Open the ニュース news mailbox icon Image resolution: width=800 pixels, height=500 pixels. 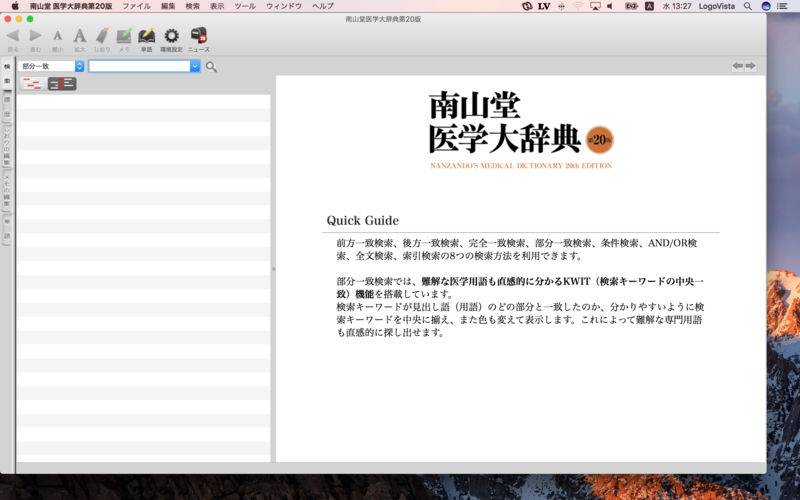(198, 35)
